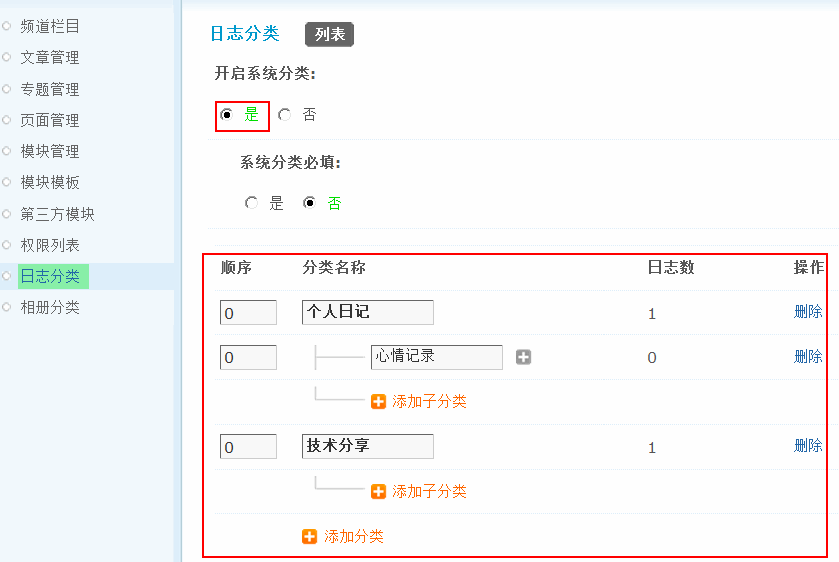Open 模块模板 sidebar item
839x562 pixels.
coord(50,182)
